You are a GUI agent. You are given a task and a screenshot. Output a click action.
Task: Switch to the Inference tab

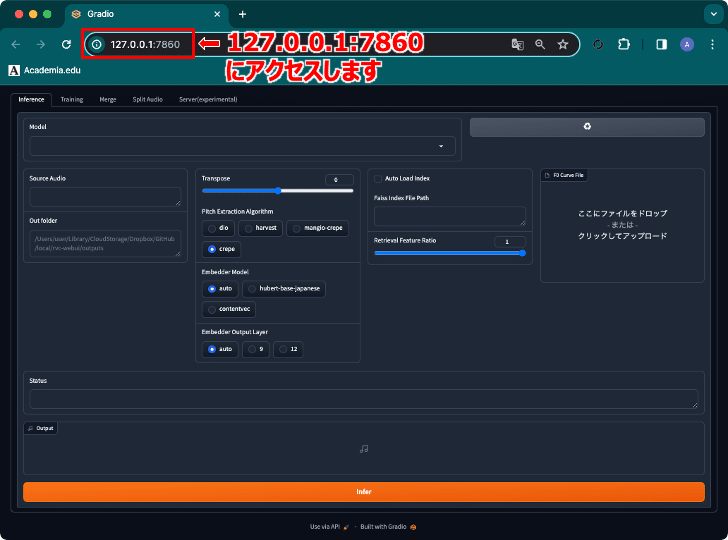click(x=31, y=99)
